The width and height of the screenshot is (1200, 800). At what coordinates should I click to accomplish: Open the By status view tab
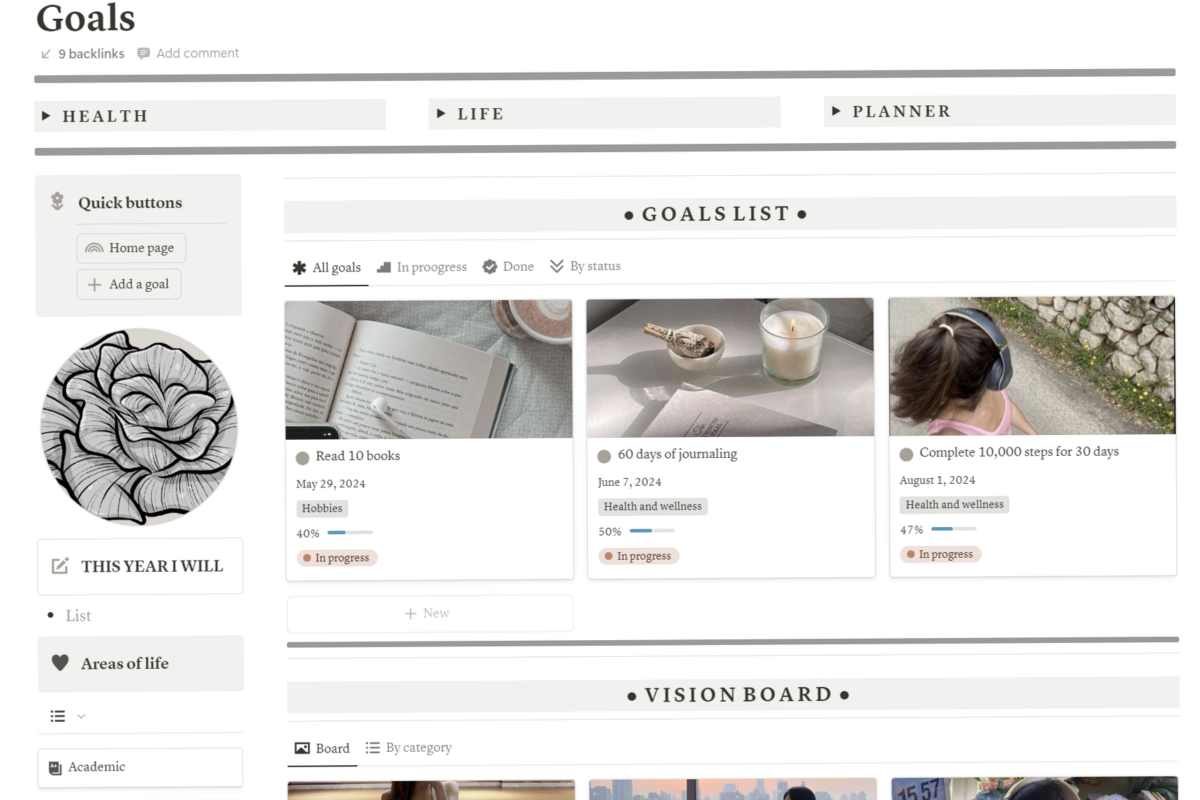pyautogui.click(x=585, y=266)
